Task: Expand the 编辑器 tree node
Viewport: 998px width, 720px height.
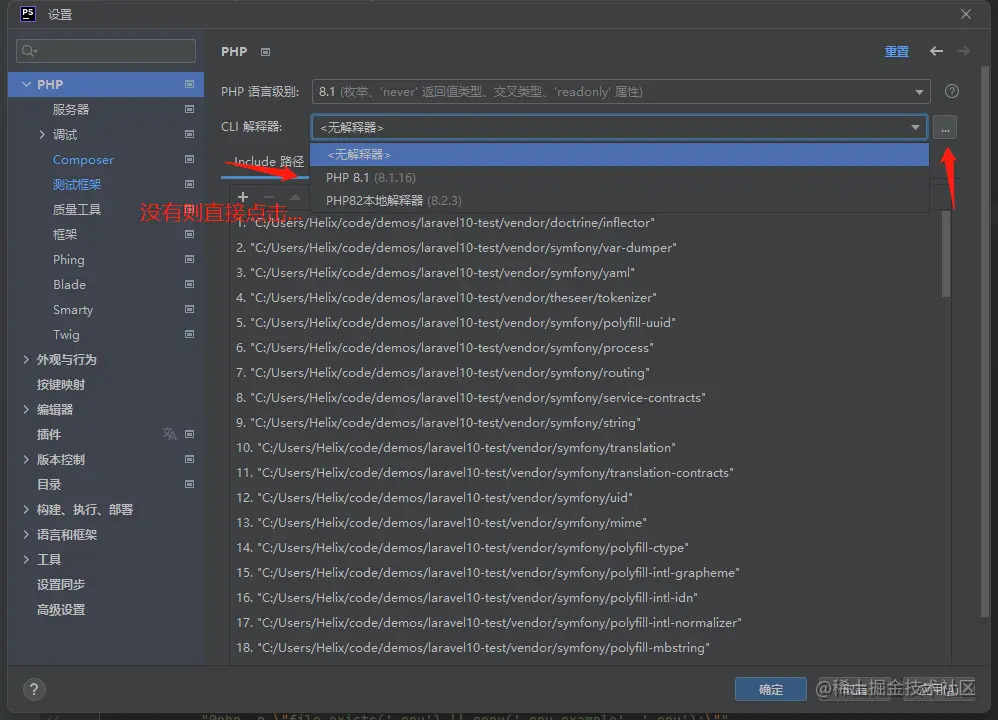Action: (x=26, y=409)
